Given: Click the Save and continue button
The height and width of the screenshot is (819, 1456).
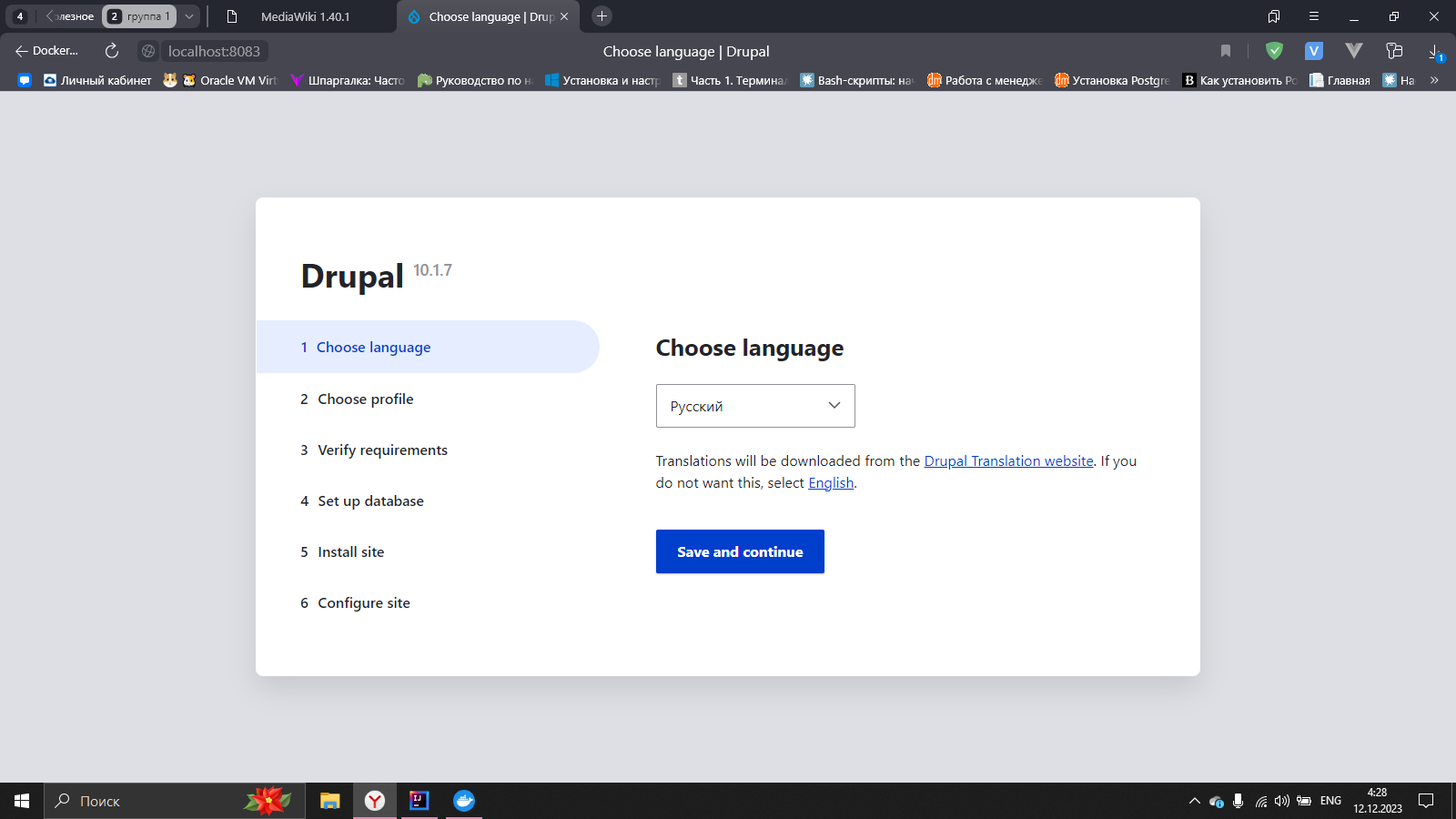Looking at the screenshot, I should tap(740, 551).
